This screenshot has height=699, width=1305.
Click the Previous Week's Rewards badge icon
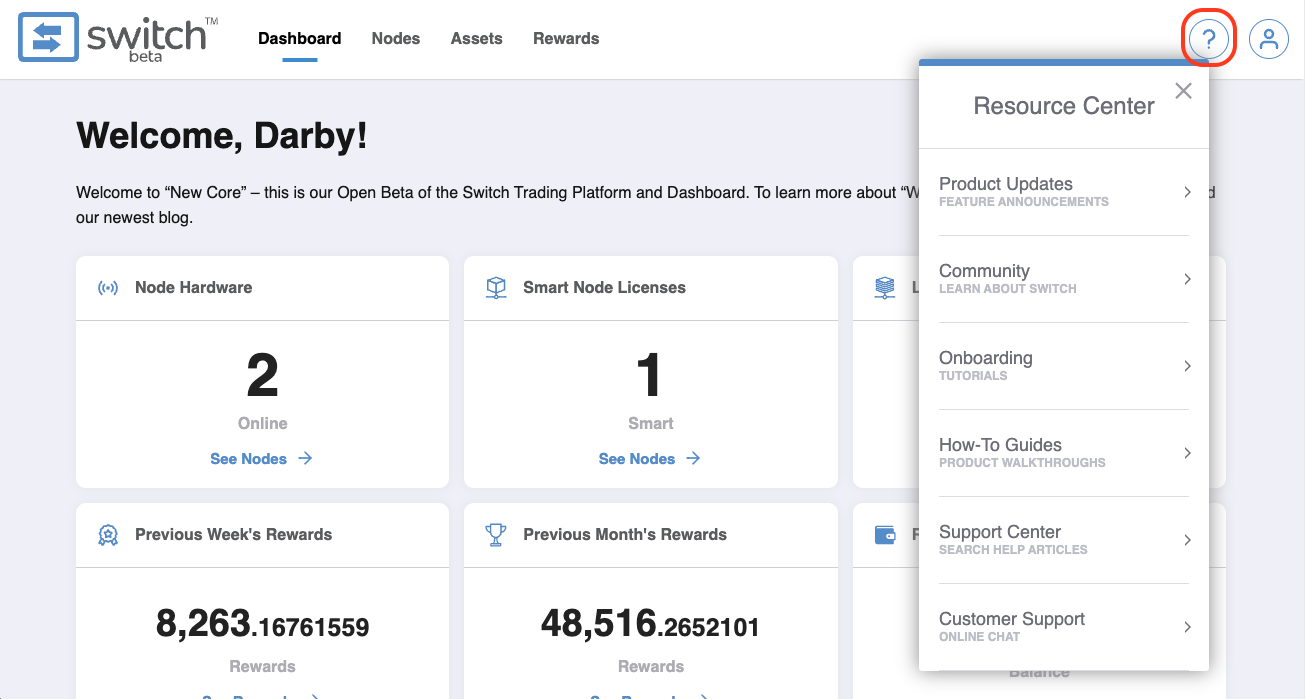(107, 535)
